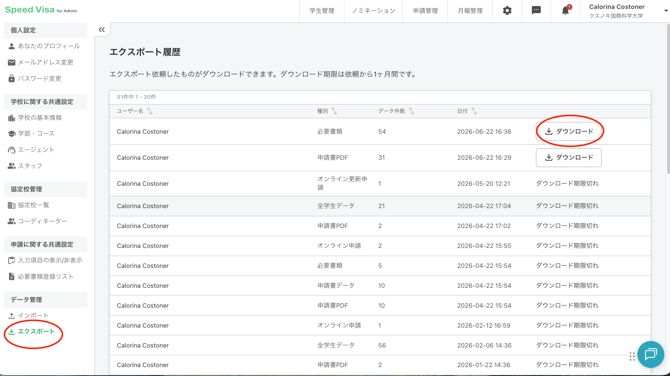Click date 2026-02-06 14:36 cell
This screenshot has height=376, width=670.
tap(484, 345)
